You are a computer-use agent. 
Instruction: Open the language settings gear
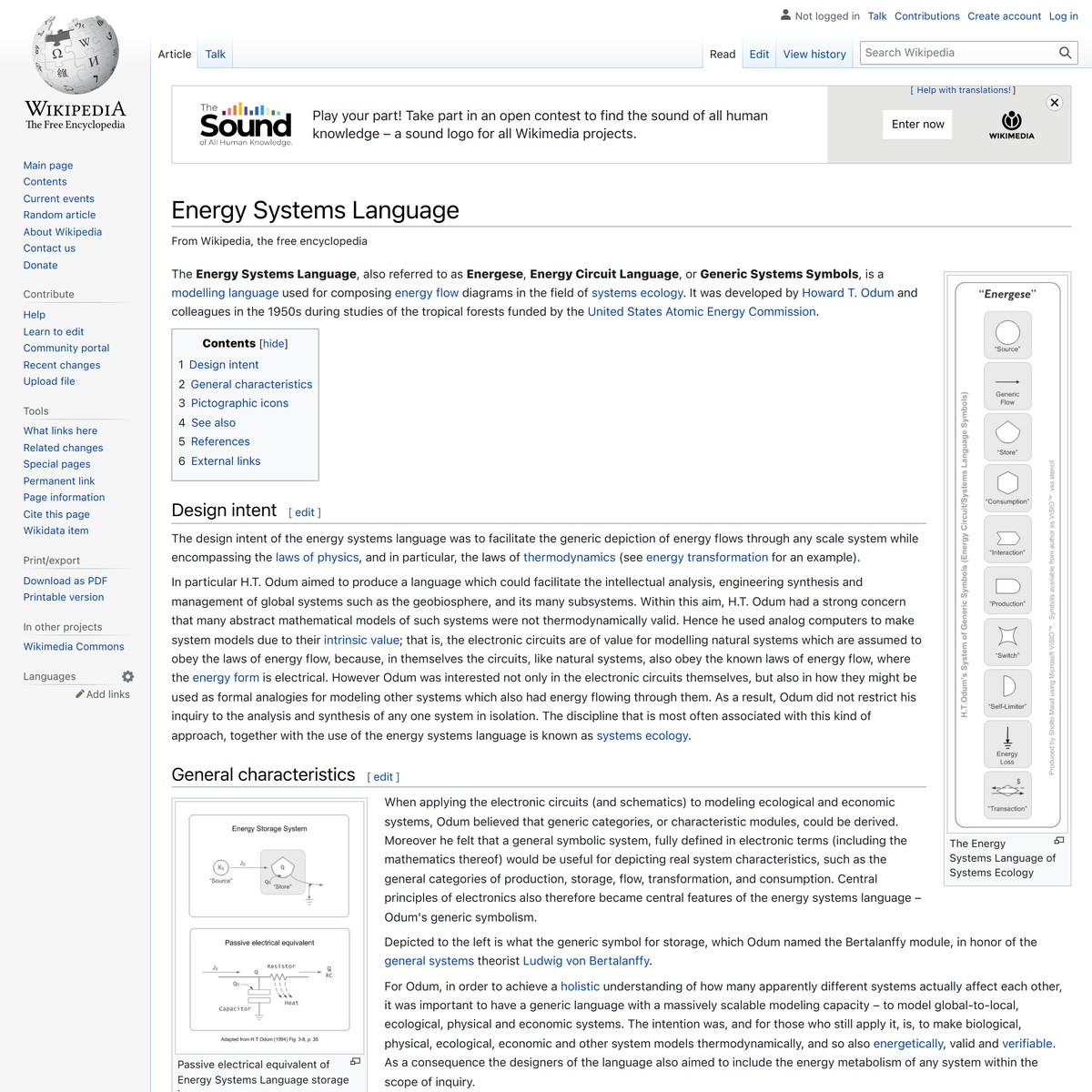(127, 676)
